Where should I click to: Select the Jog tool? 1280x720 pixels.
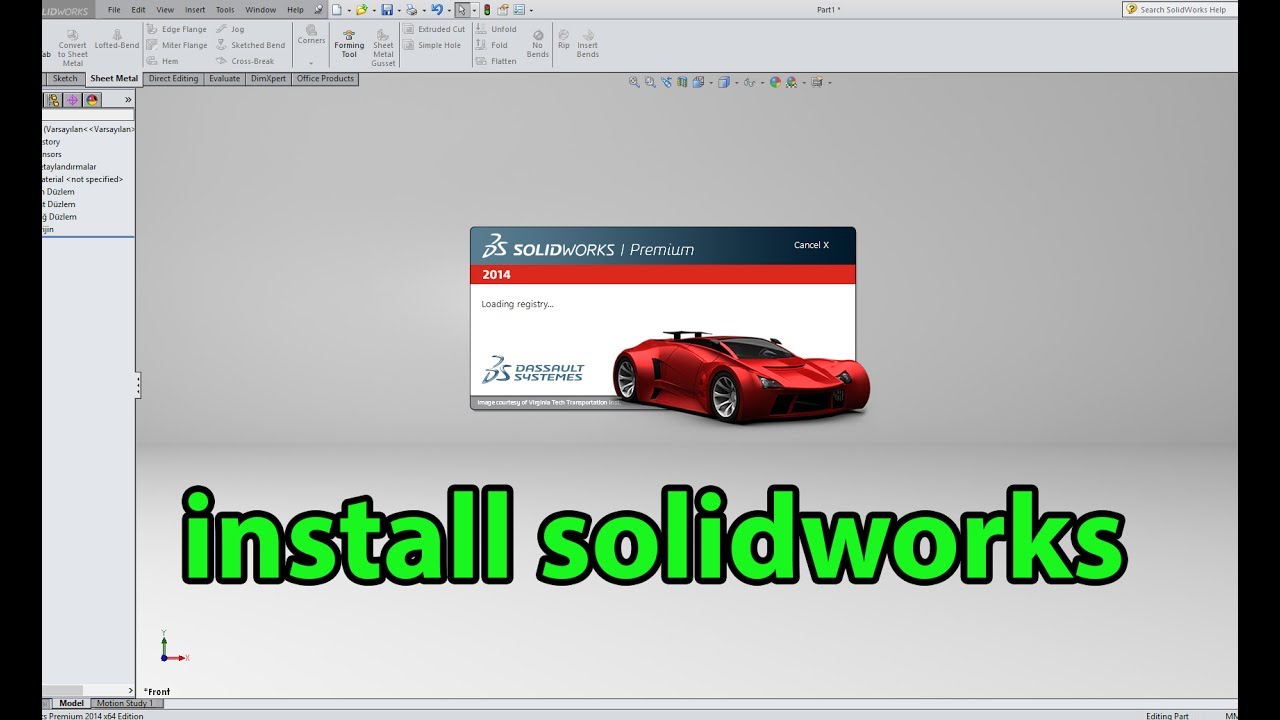pos(230,29)
